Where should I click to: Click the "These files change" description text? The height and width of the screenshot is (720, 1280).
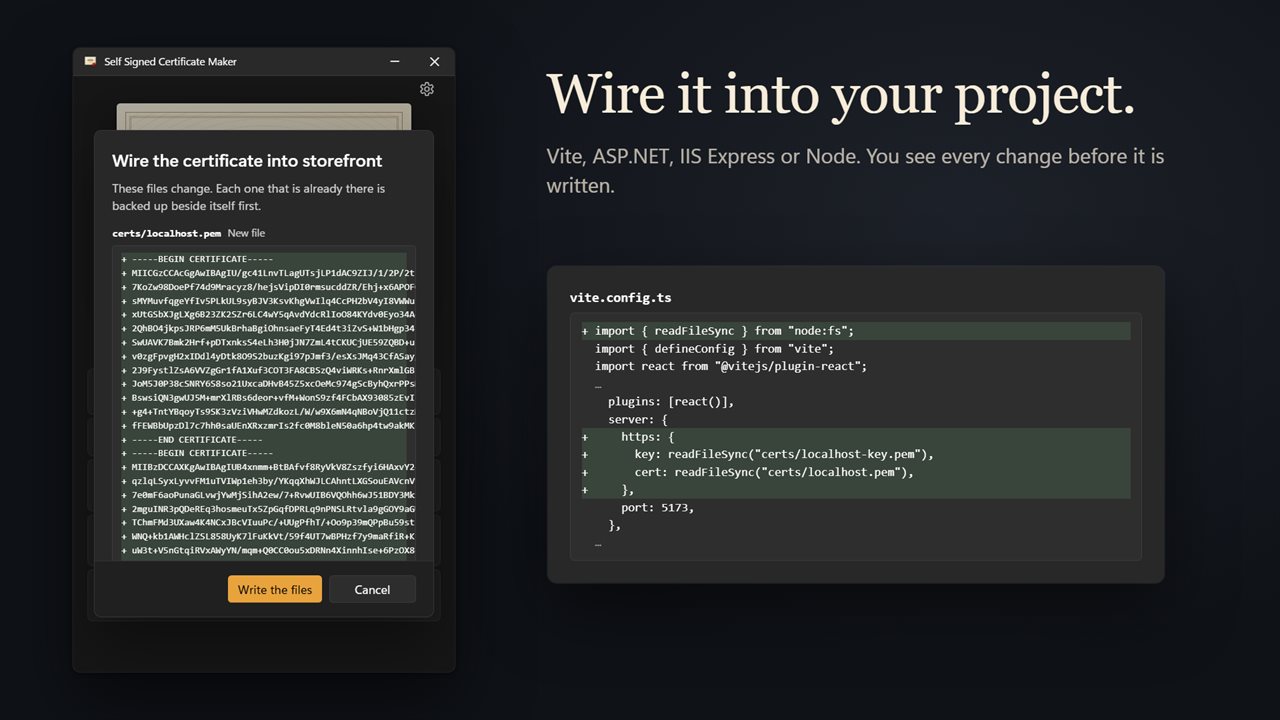pos(248,197)
